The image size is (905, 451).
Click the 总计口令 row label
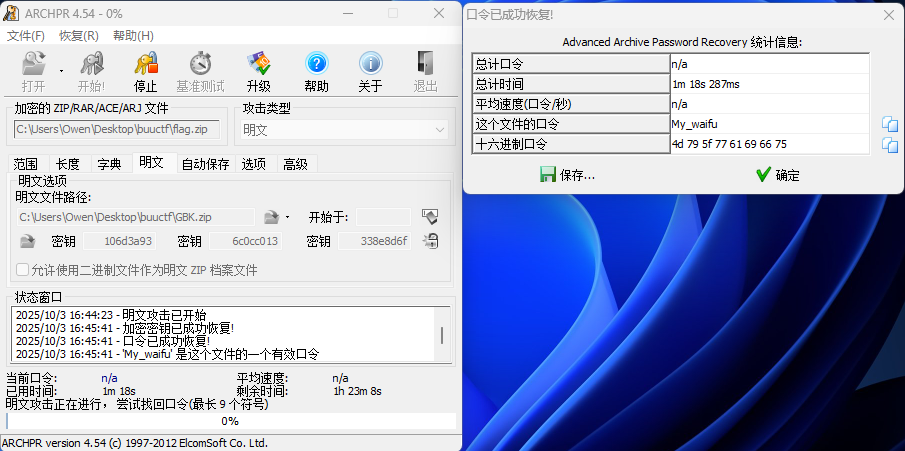571,64
